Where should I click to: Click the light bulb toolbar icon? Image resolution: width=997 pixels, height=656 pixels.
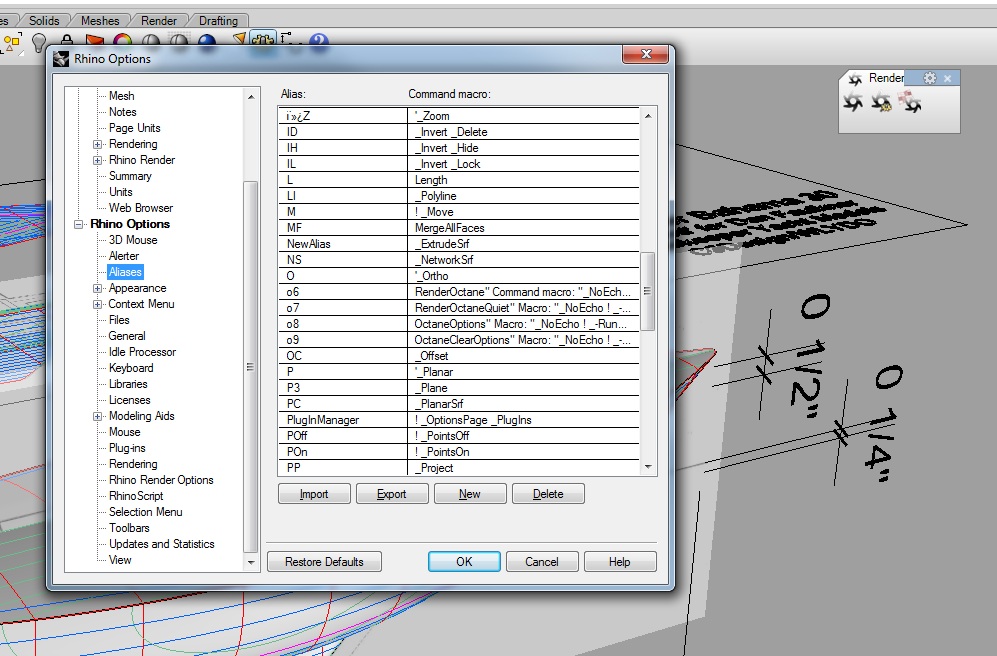pos(39,43)
